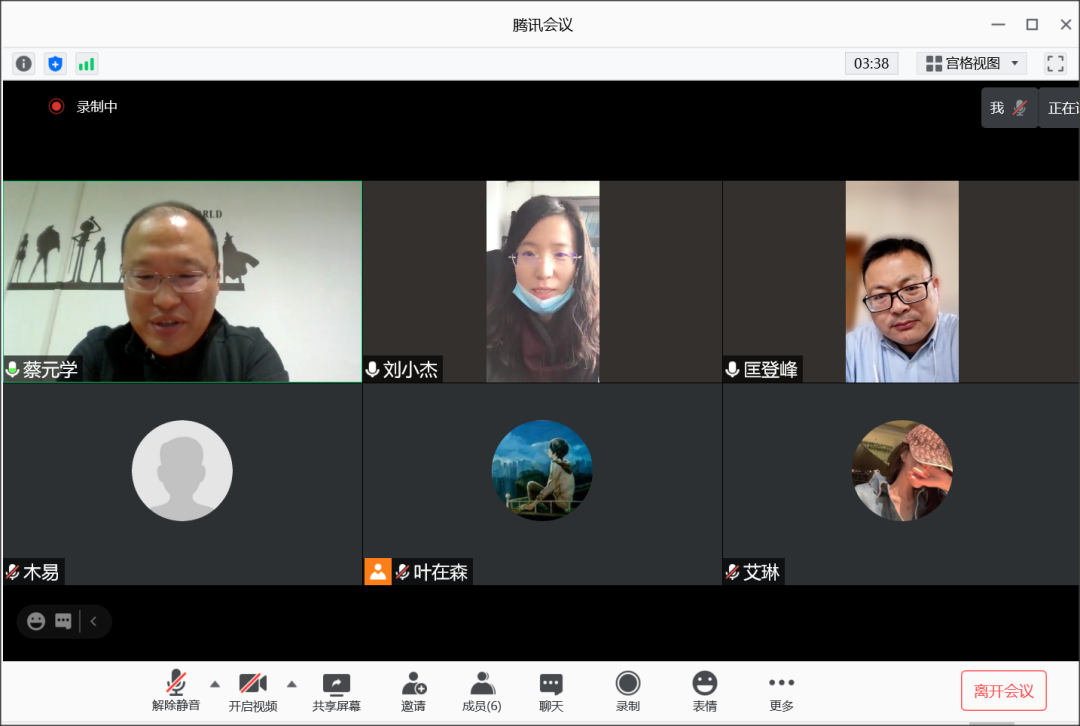Collapse the floating toolbar chevron
The width and height of the screenshot is (1080, 726).
tap(94, 621)
